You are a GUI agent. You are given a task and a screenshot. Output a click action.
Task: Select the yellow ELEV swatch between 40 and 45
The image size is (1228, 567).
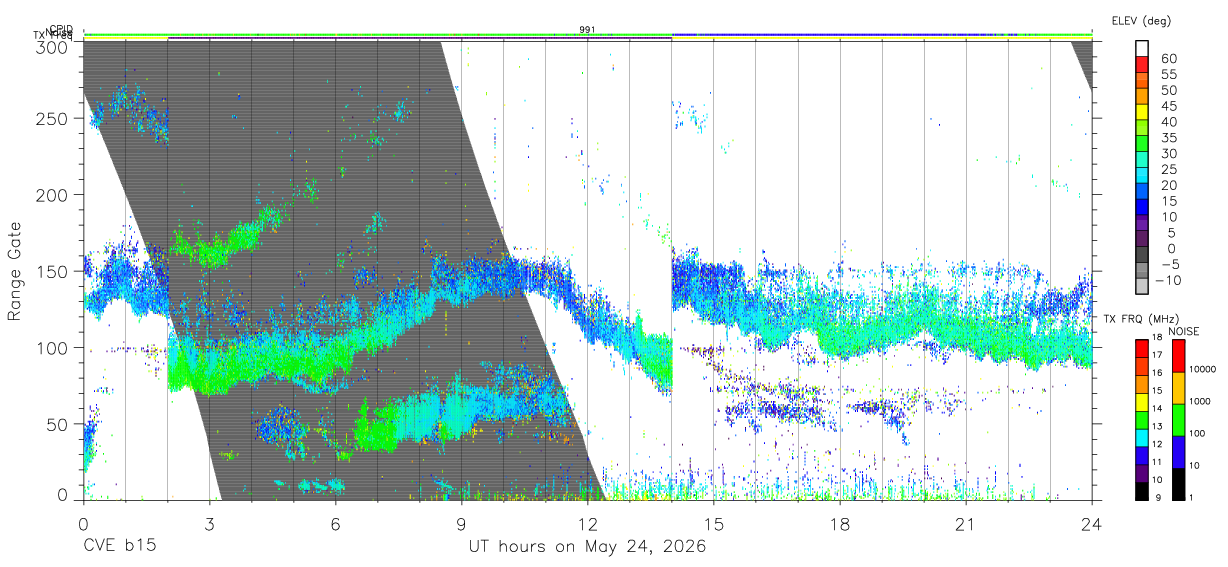pyautogui.click(x=1142, y=113)
